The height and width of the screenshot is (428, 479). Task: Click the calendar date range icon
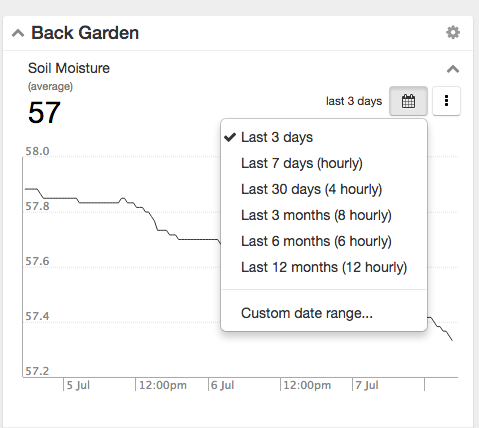408,101
